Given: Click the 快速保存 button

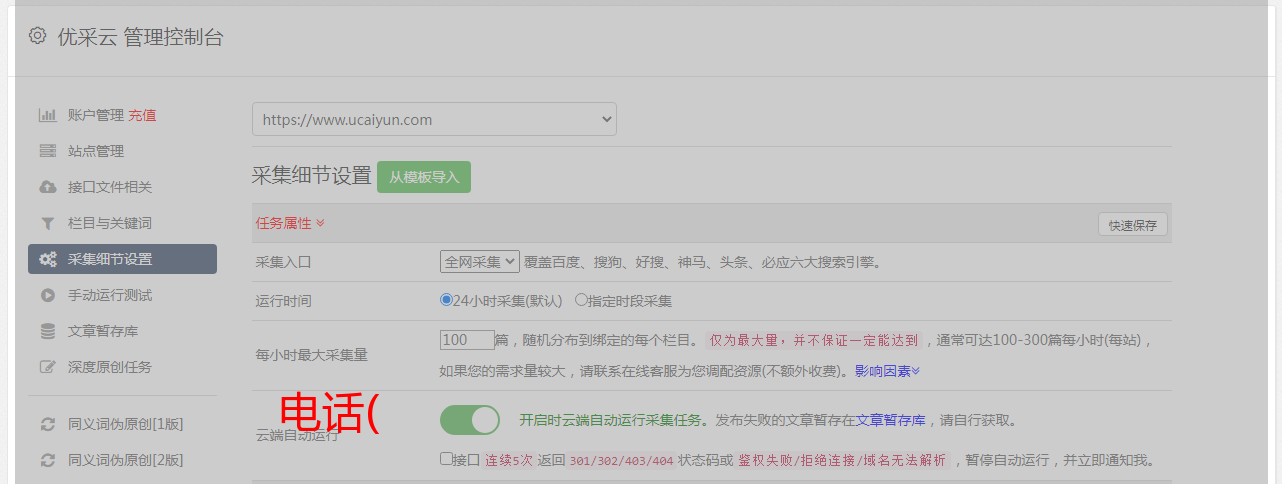Looking at the screenshot, I should [x=1132, y=225].
